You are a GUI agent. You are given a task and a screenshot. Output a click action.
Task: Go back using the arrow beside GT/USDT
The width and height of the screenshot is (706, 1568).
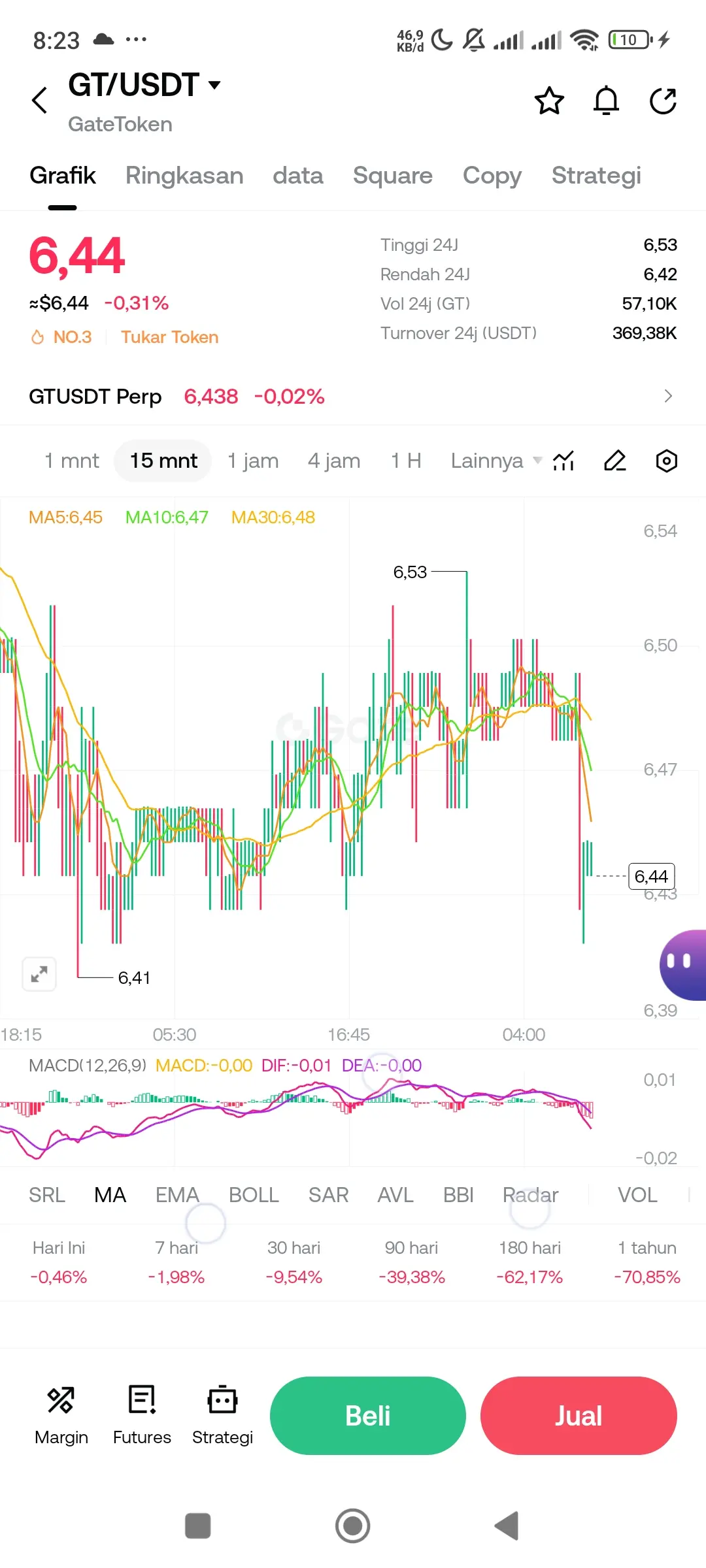pyautogui.click(x=40, y=100)
